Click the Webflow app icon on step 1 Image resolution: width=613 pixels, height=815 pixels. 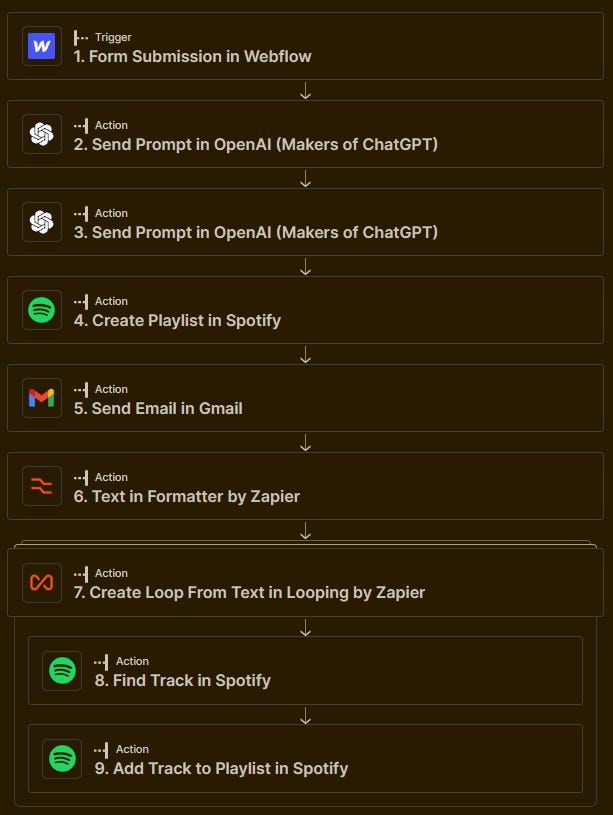point(40,45)
